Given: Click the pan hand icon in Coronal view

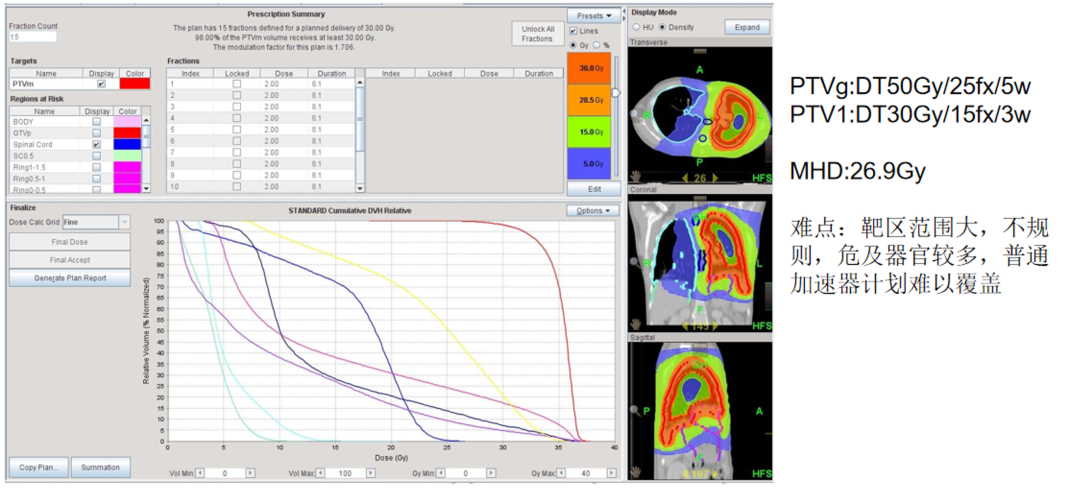Looking at the screenshot, I should (x=634, y=324).
